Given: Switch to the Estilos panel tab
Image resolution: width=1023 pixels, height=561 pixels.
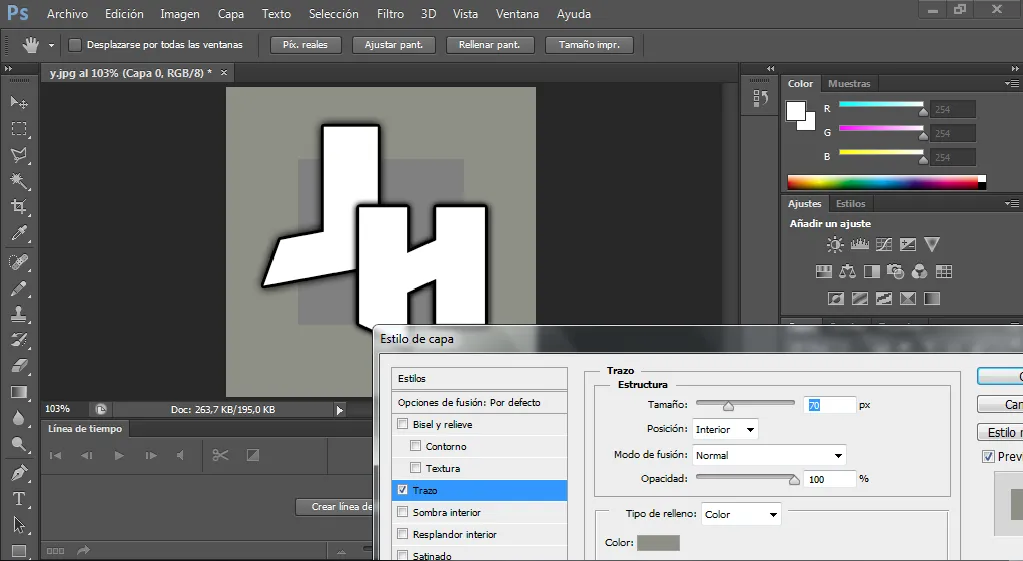Looking at the screenshot, I should (850, 204).
